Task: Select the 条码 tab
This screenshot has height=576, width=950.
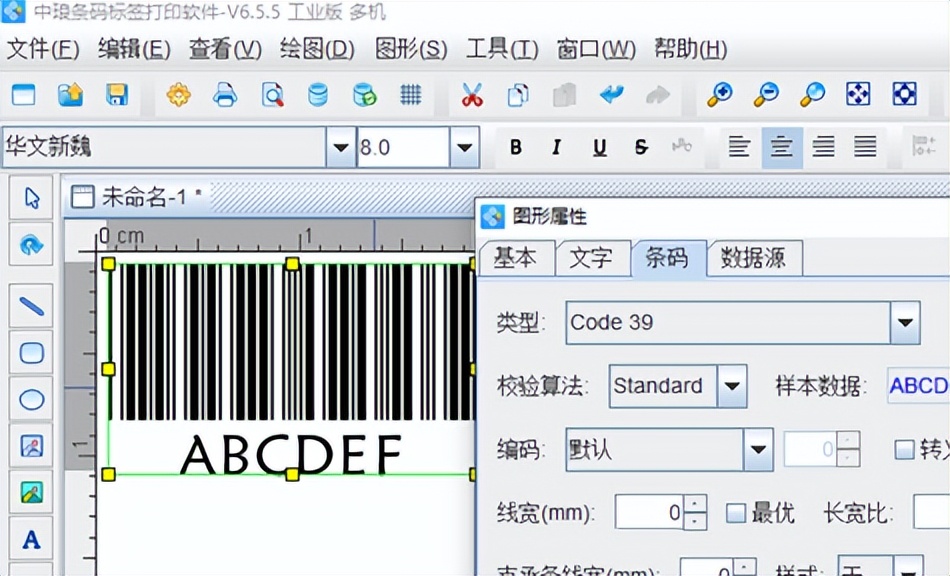Action: click(x=667, y=257)
